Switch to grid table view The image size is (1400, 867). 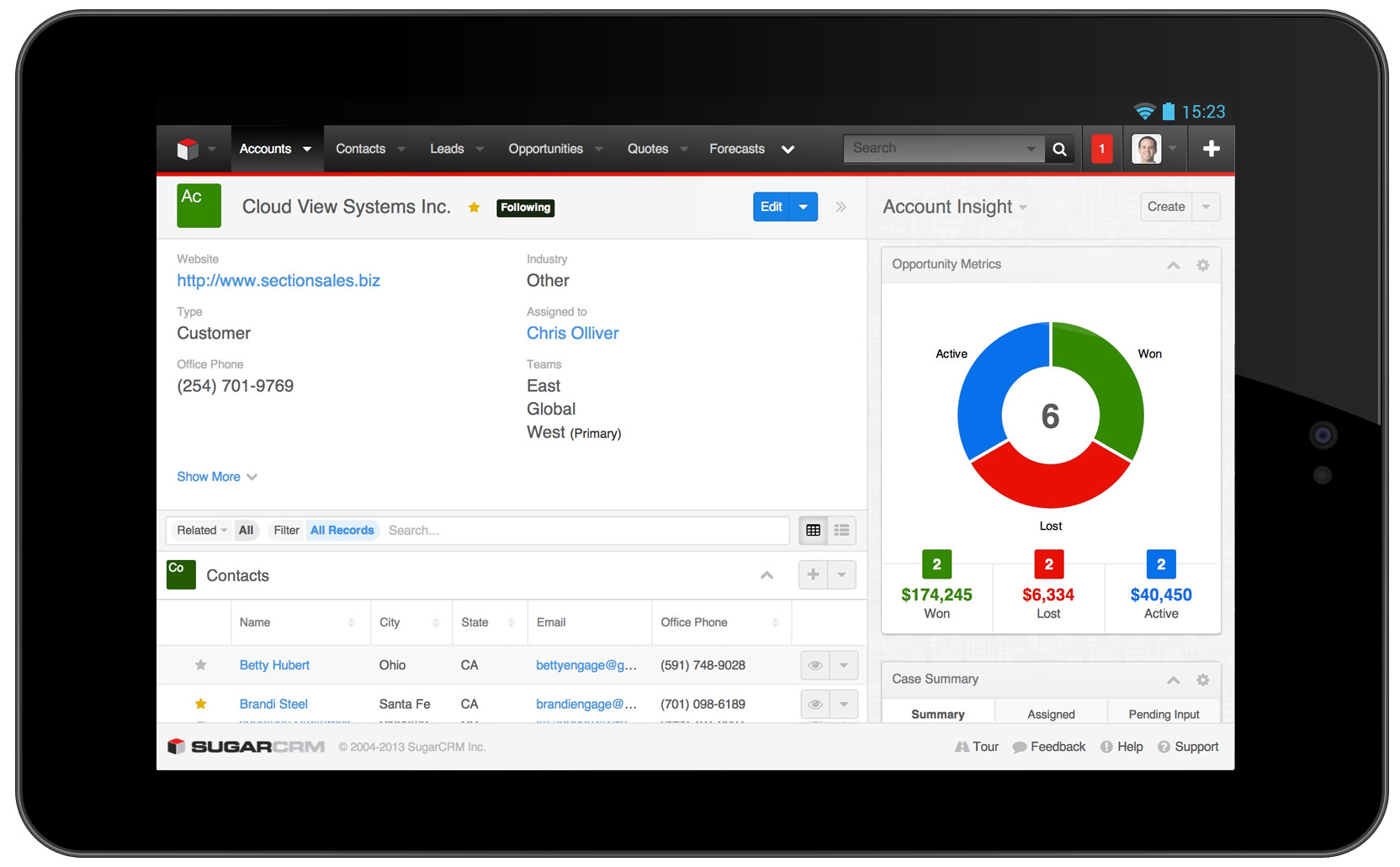pyautogui.click(x=813, y=531)
